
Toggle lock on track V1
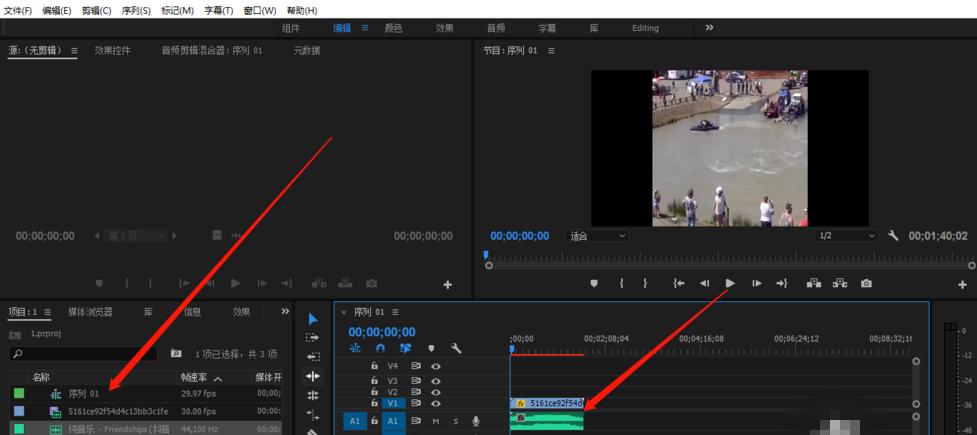(x=374, y=403)
